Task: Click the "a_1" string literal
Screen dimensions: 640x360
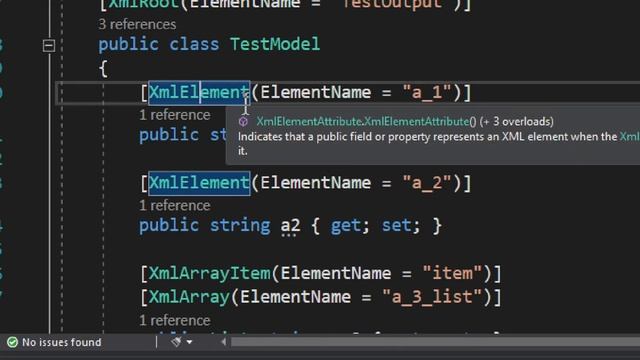Action: pos(427,92)
